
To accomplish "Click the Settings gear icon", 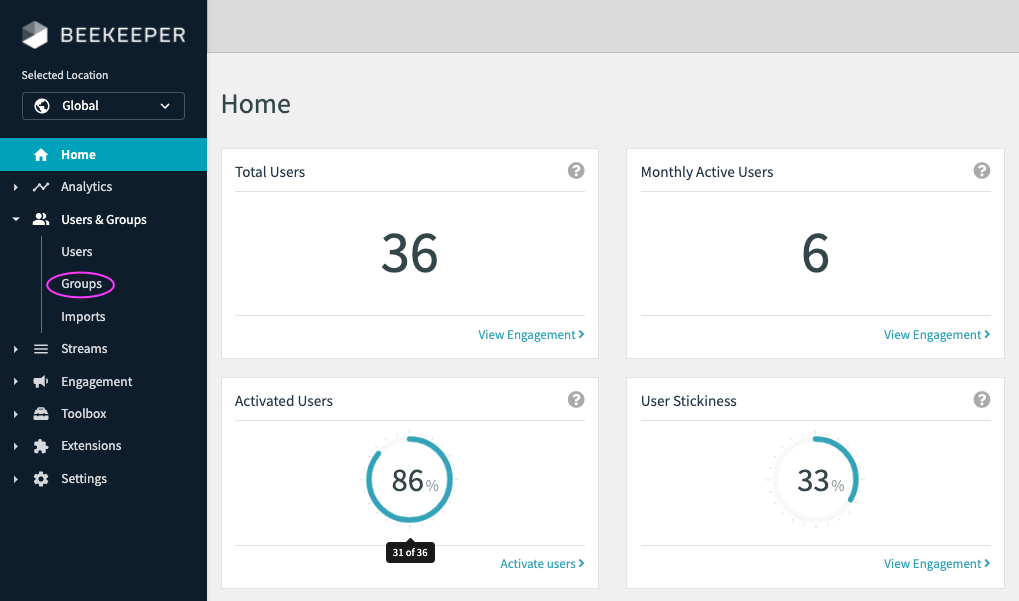I will pos(41,479).
